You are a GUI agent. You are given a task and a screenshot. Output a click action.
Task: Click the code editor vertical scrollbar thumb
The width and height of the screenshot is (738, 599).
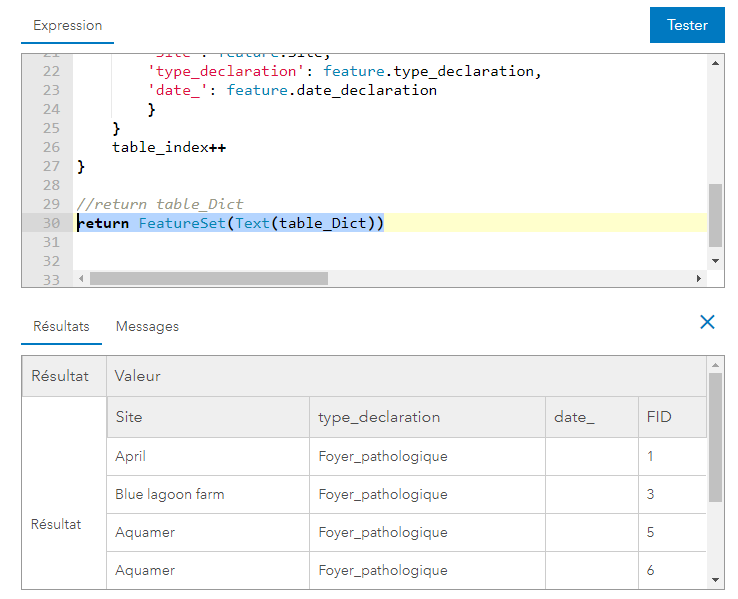[x=715, y=215]
